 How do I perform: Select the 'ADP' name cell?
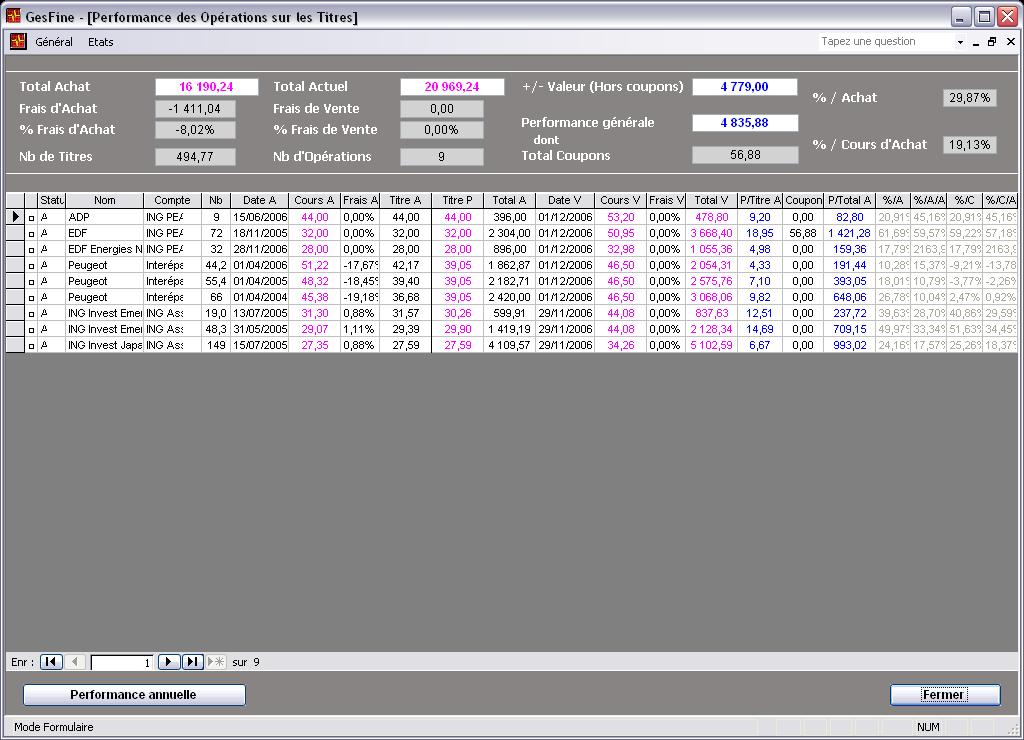(x=104, y=217)
